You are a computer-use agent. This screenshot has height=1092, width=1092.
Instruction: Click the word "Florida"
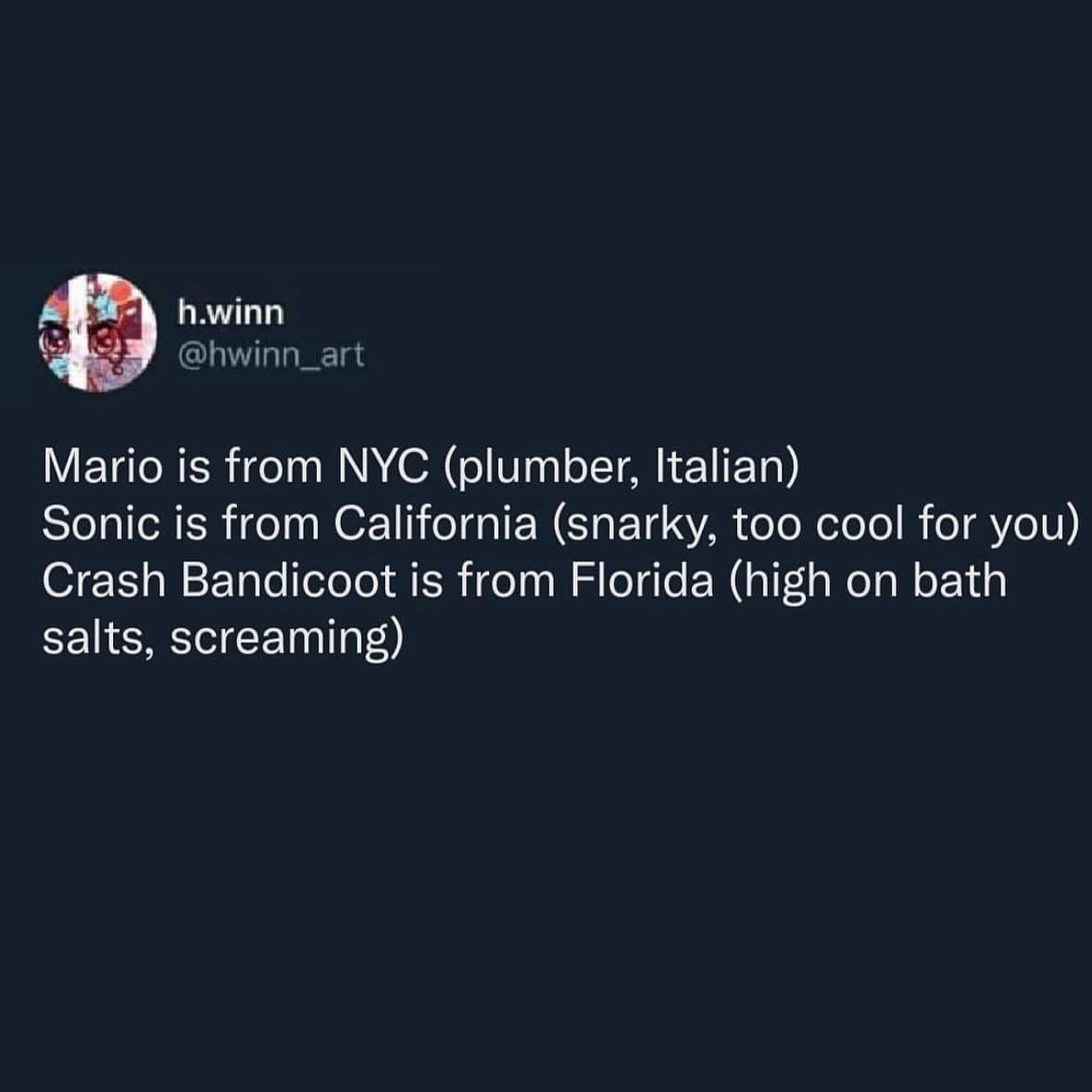642,581
